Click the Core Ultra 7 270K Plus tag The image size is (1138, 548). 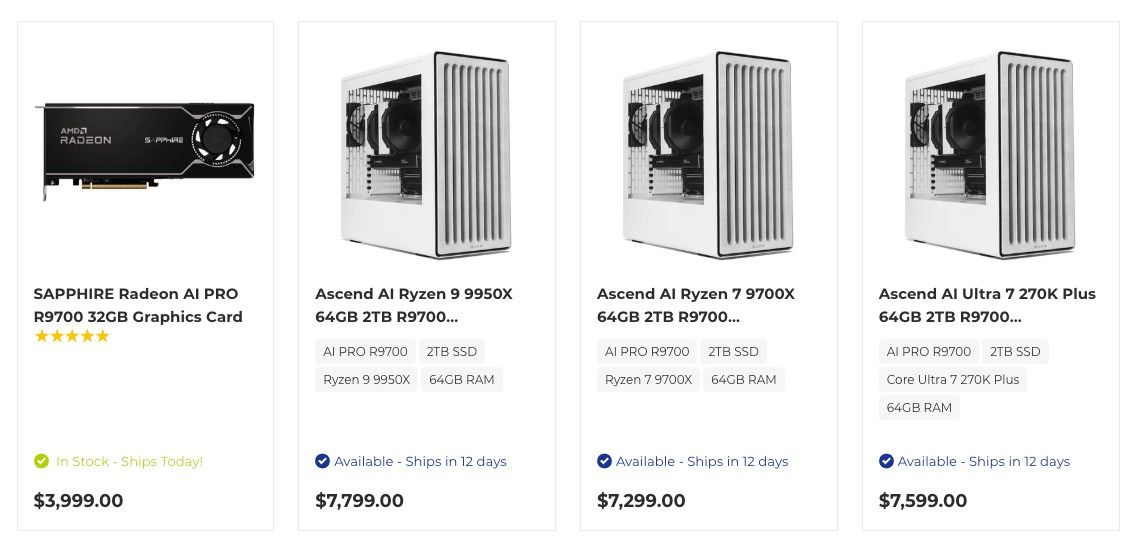952,380
